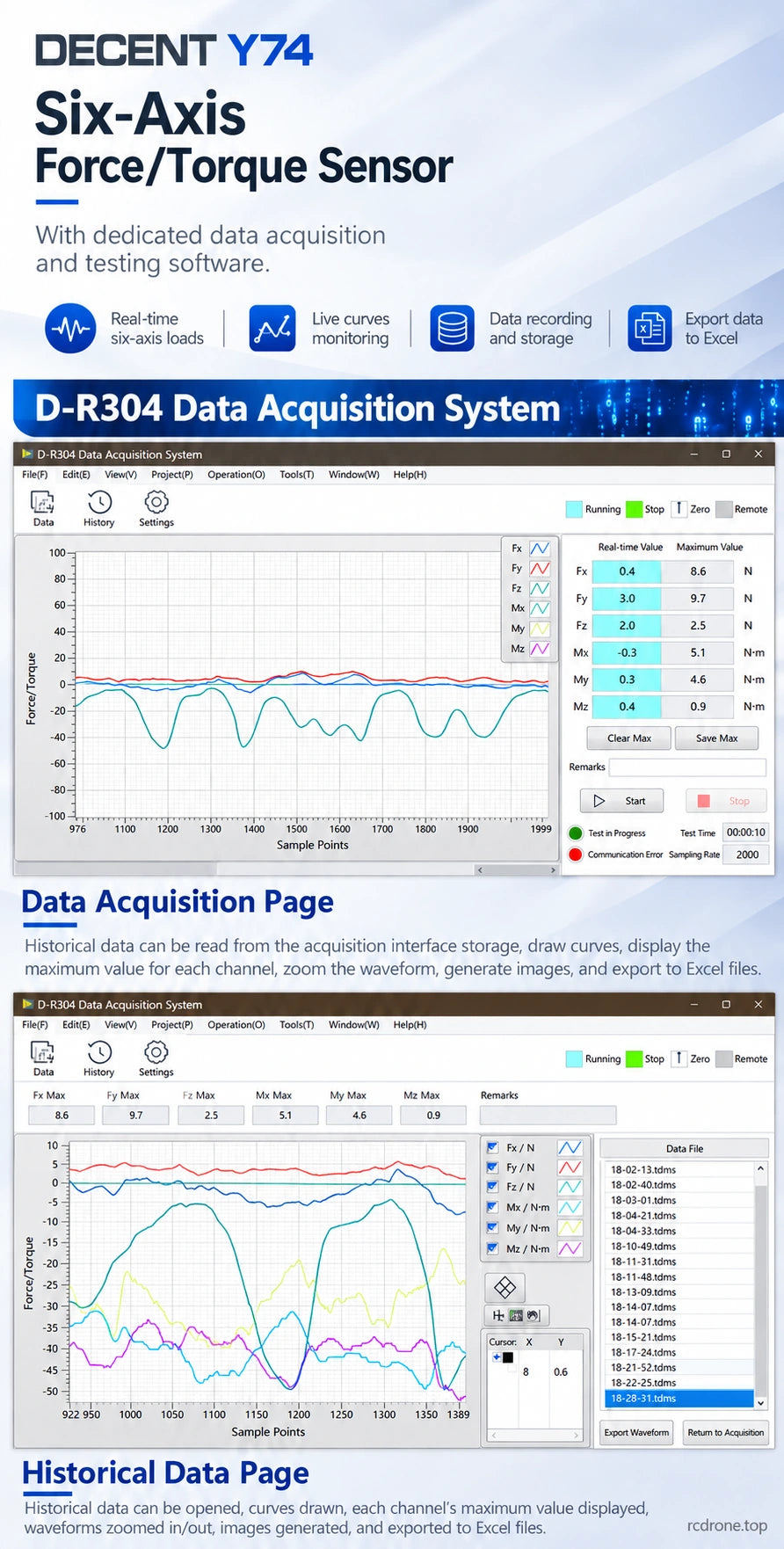Open Help(H) menu in the historical data window
The image size is (784, 1549).
click(x=410, y=1025)
